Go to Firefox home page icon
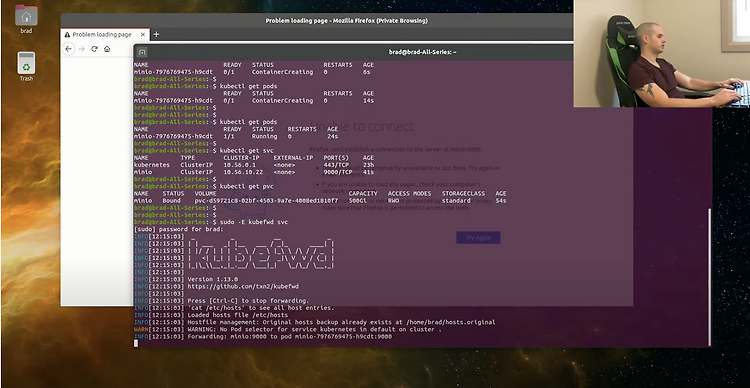This screenshot has height=388, width=750. (x=107, y=49)
